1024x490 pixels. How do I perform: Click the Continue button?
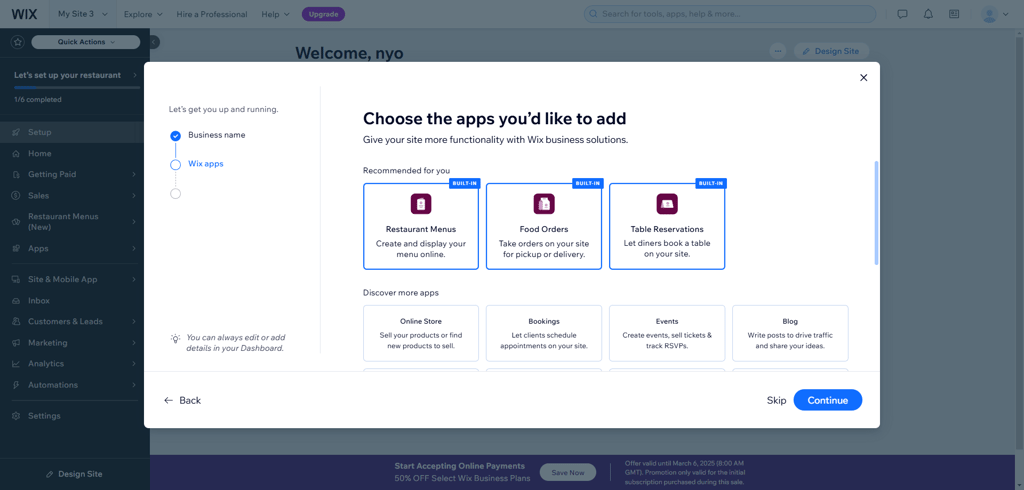coord(827,400)
